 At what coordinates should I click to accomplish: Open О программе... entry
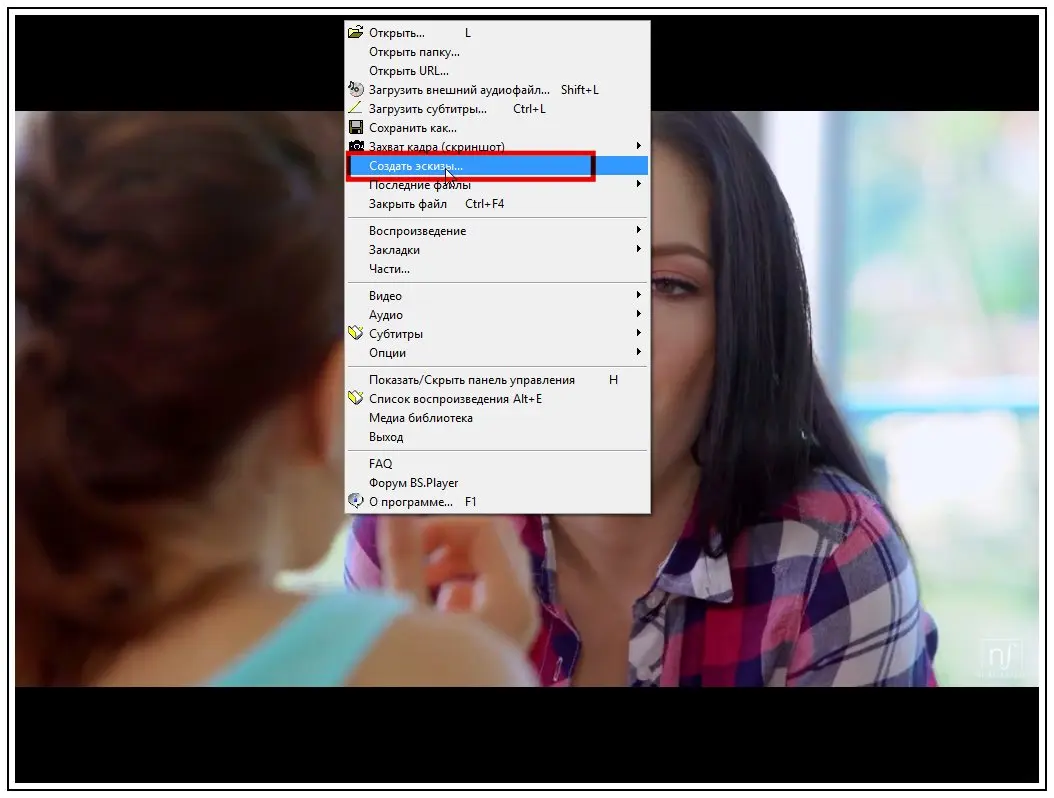tap(497, 502)
